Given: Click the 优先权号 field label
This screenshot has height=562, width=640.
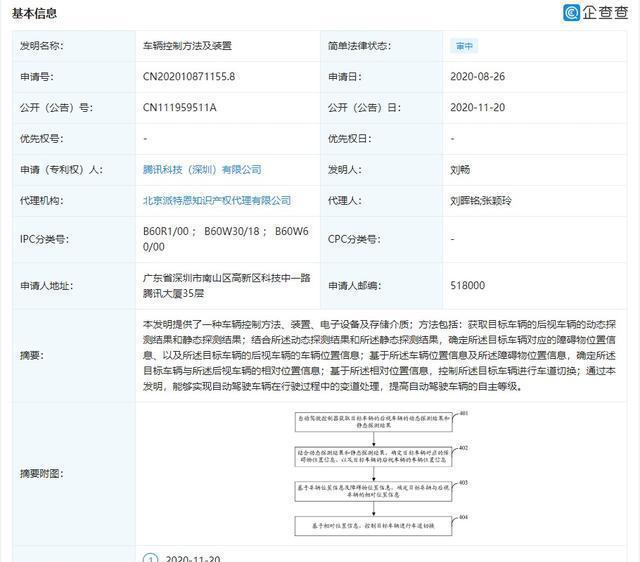Looking at the screenshot, I should (x=41, y=139).
